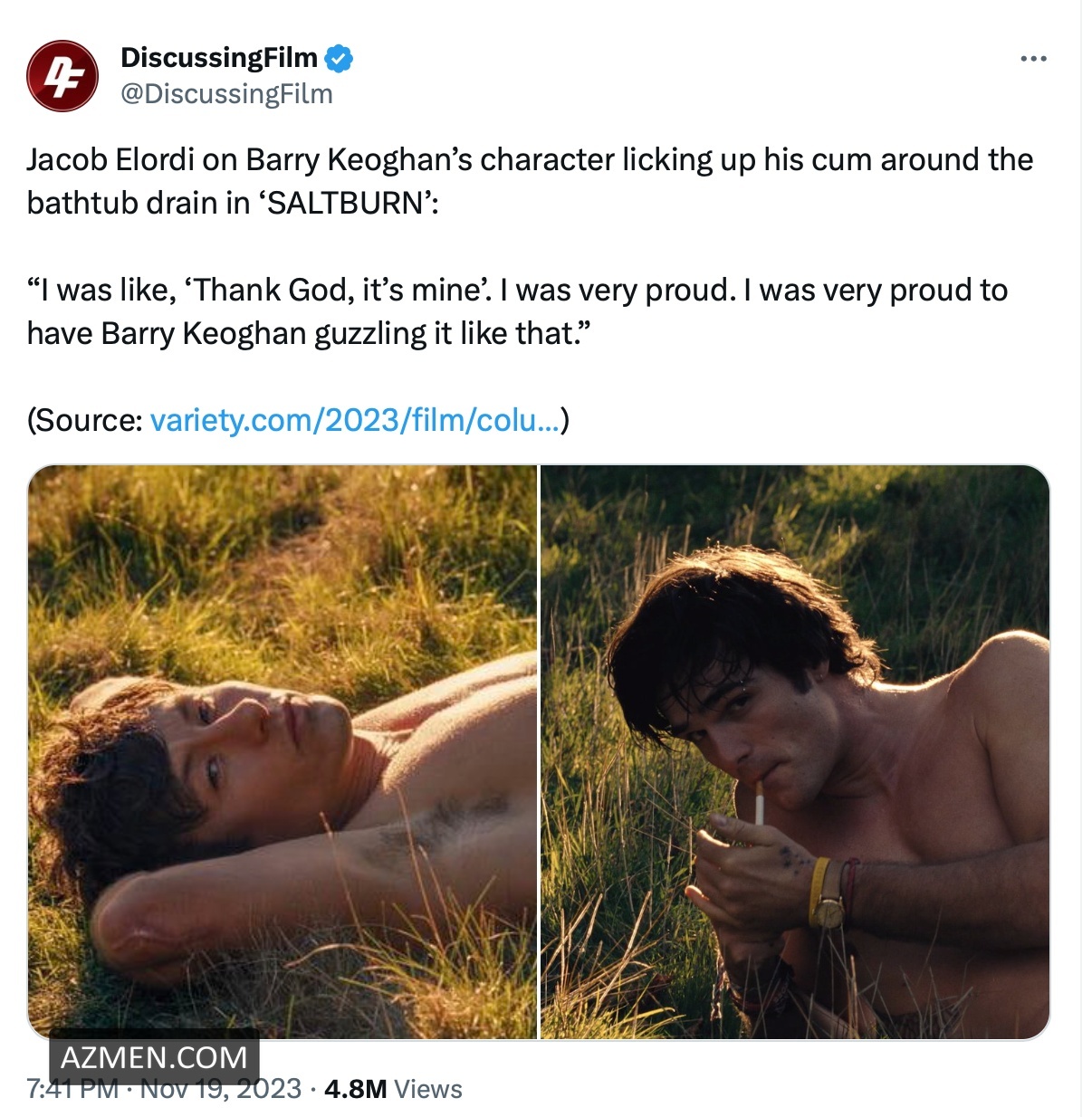Screen dimensions: 1092x1117
Task: Open the right photo of the tweet
Action: point(795,751)
